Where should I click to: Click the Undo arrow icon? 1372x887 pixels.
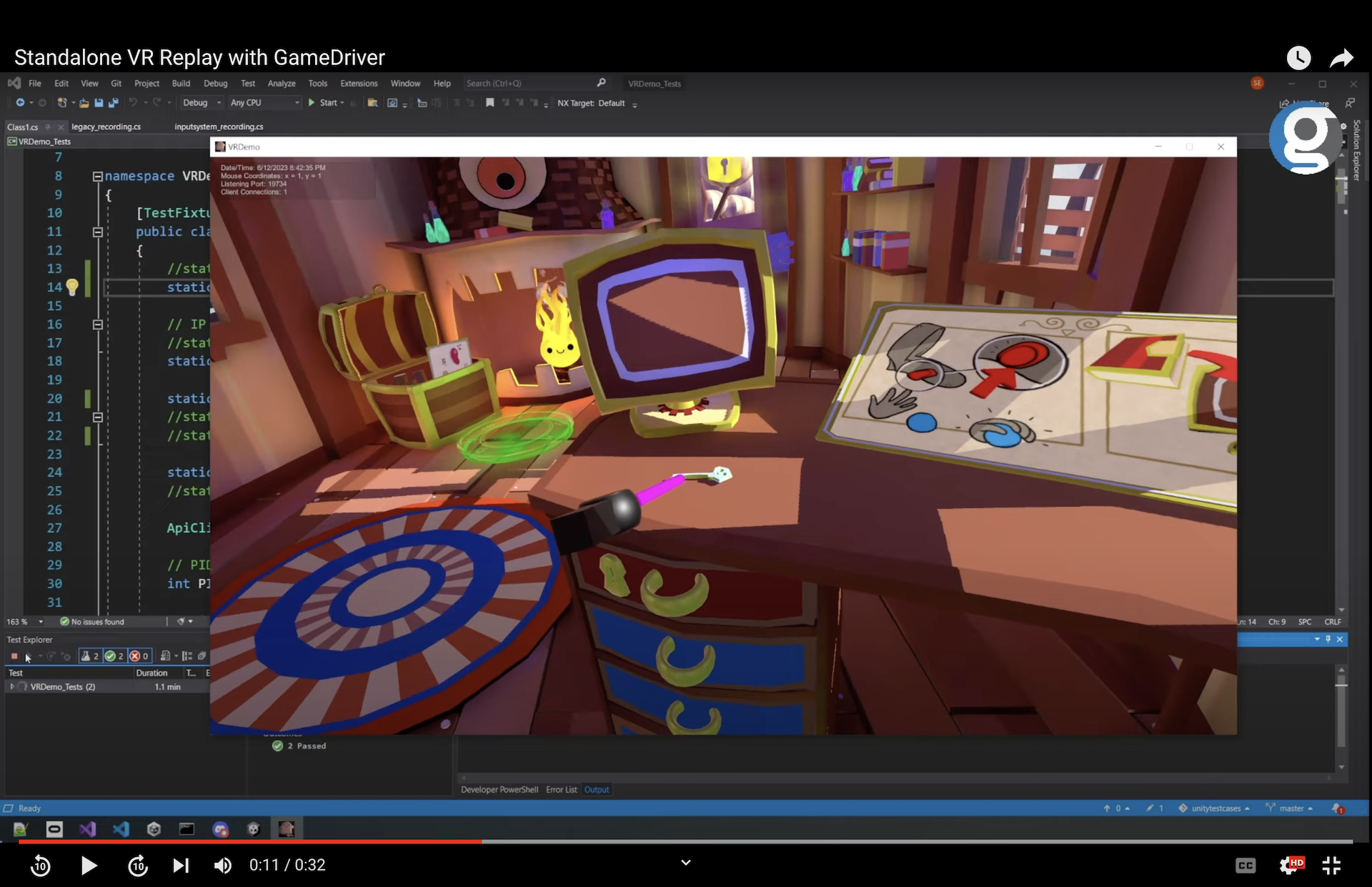pos(133,103)
